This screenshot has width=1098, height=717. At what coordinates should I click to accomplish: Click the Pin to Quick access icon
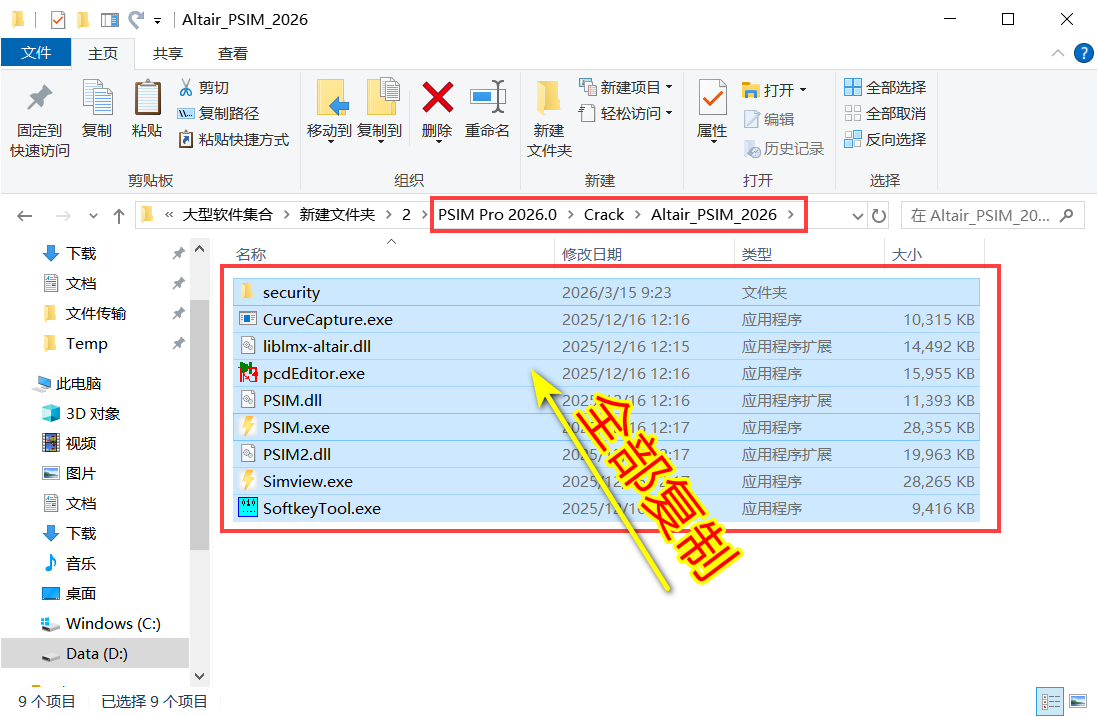39,98
